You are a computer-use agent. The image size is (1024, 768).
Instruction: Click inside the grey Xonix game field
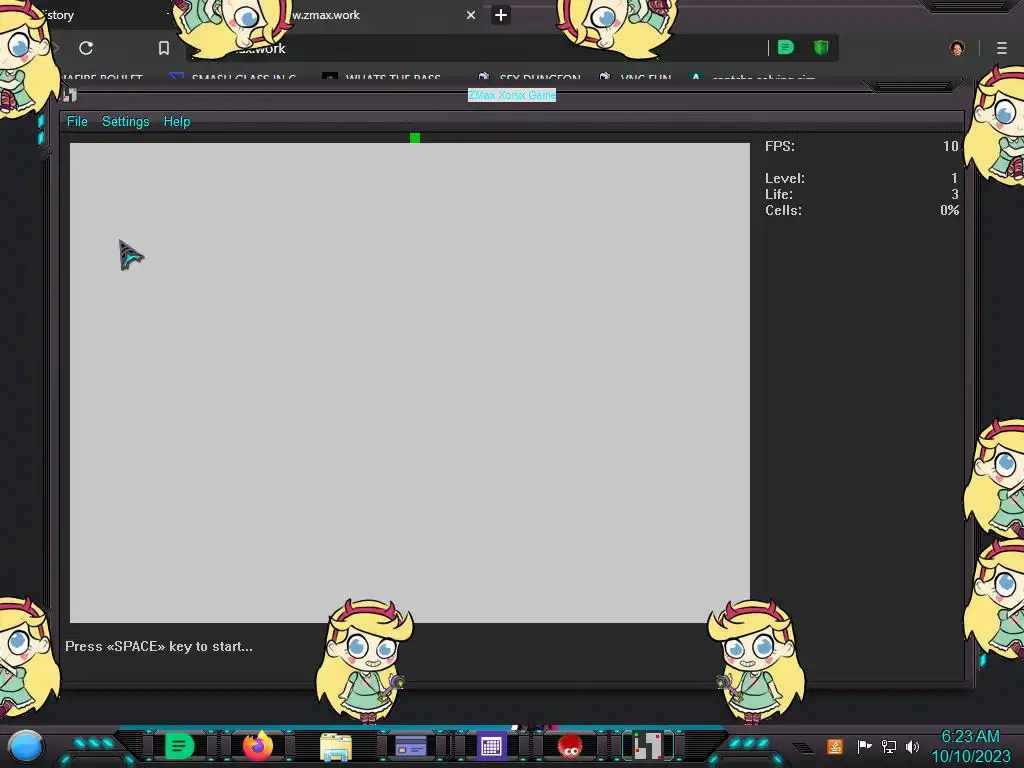coord(409,383)
